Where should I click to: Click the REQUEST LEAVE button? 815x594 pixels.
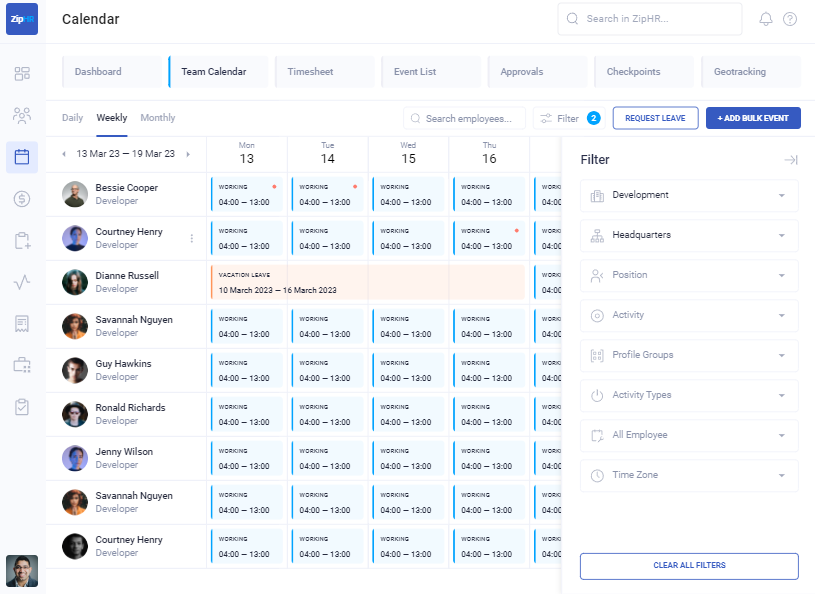655,117
